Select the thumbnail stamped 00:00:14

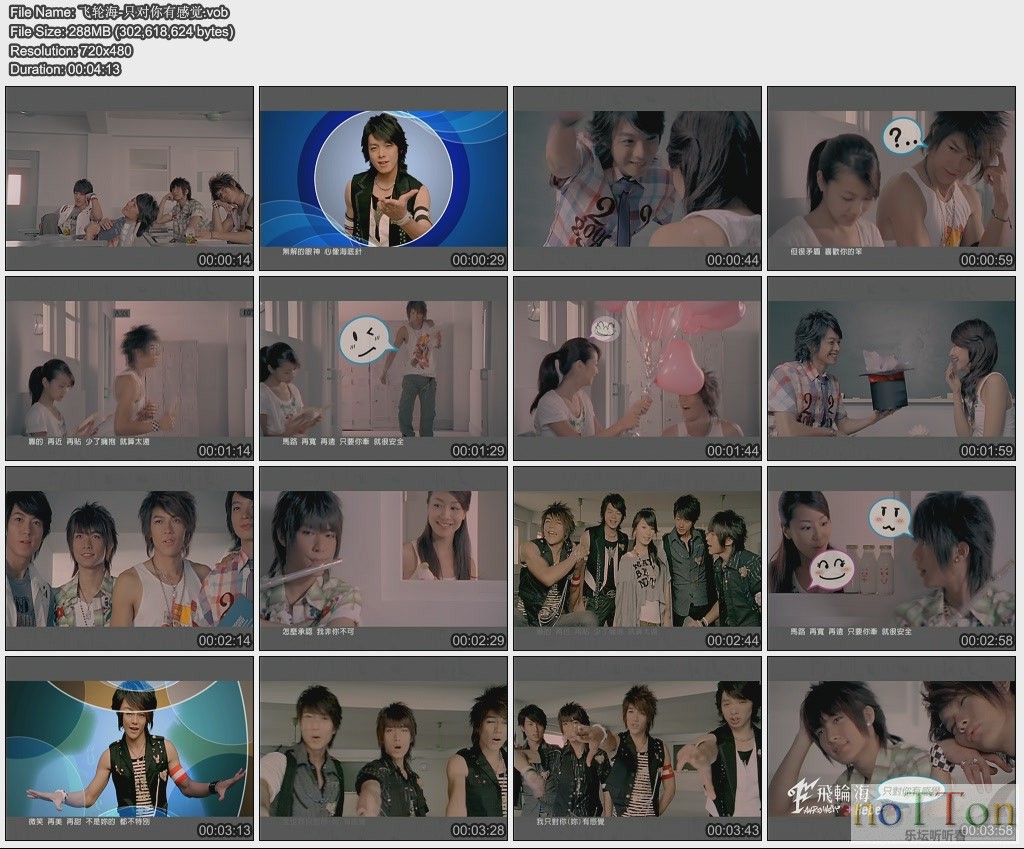point(129,178)
